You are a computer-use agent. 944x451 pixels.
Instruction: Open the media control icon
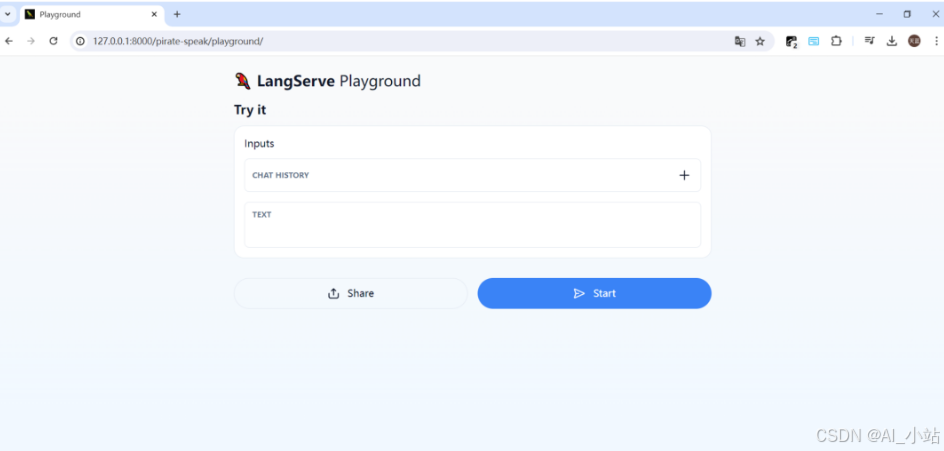point(869,41)
